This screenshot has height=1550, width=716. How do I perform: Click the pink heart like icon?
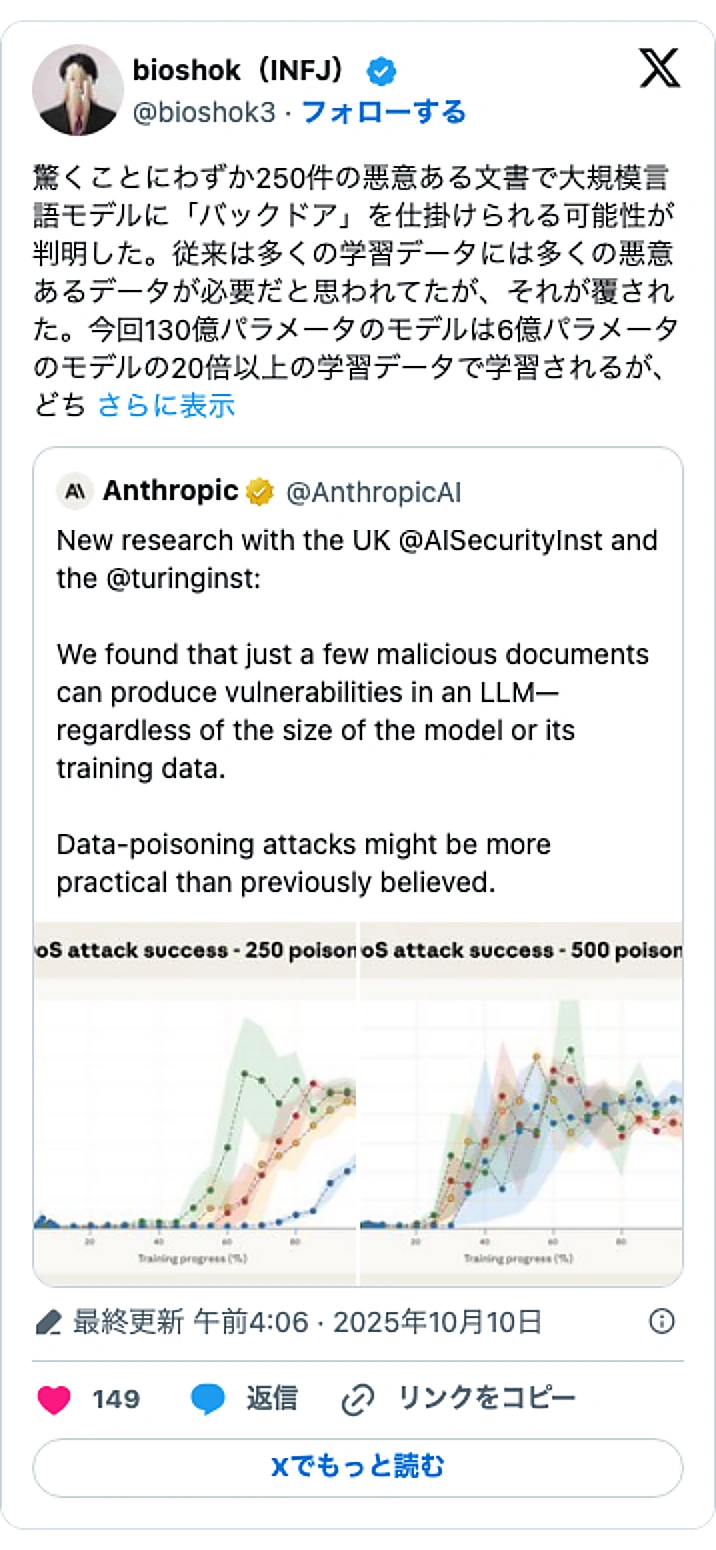[x=54, y=1399]
